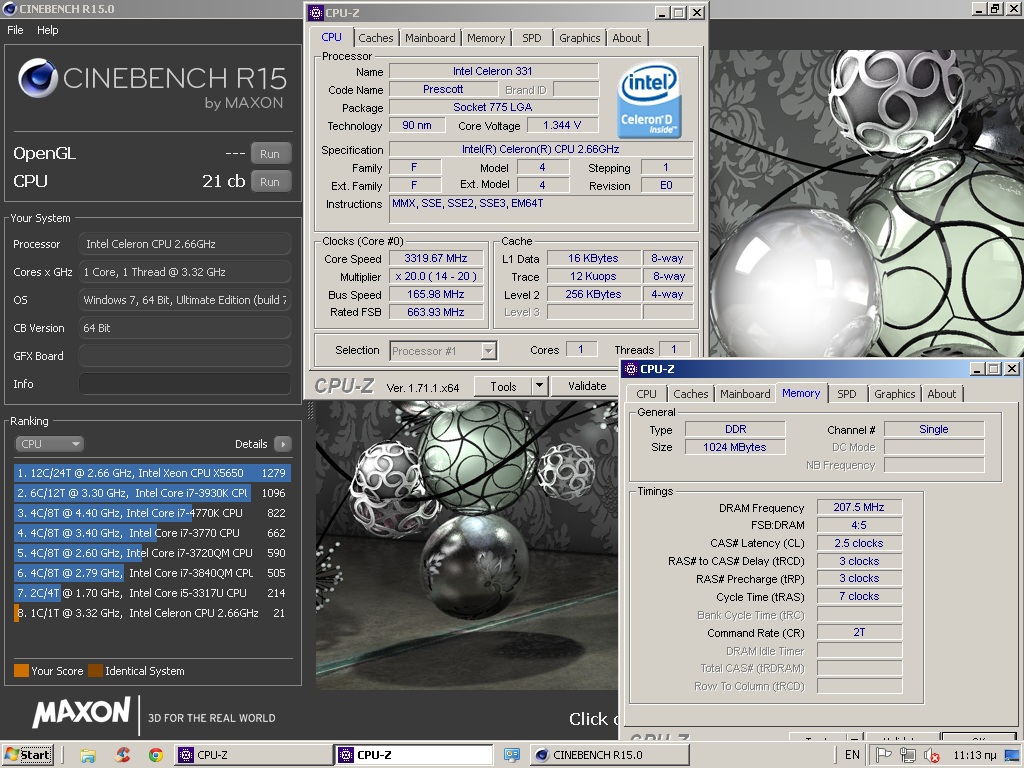Click the Intel Celeron D logo
Image resolution: width=1024 pixels, height=768 pixels.
point(649,100)
